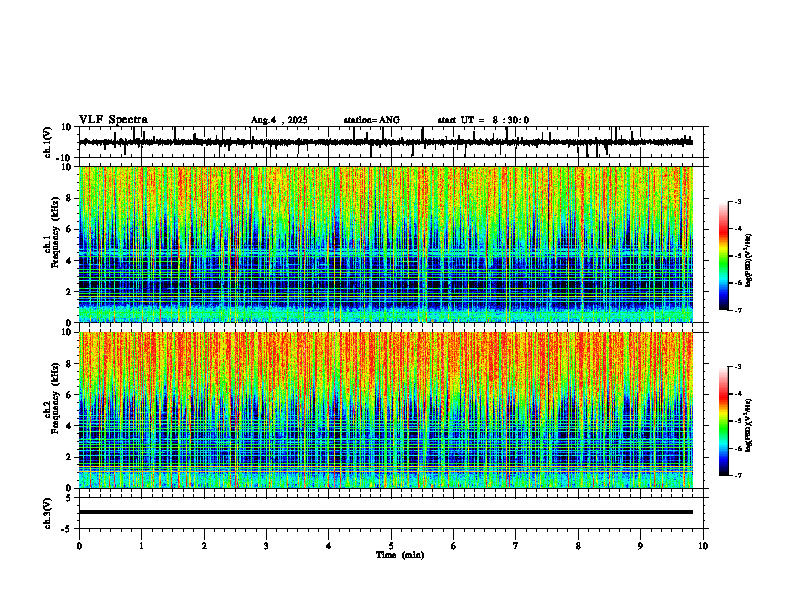This screenshot has height=612, width=792.
Task: Click the date label "Aug.4 , 2025"
Action: [x=279, y=120]
